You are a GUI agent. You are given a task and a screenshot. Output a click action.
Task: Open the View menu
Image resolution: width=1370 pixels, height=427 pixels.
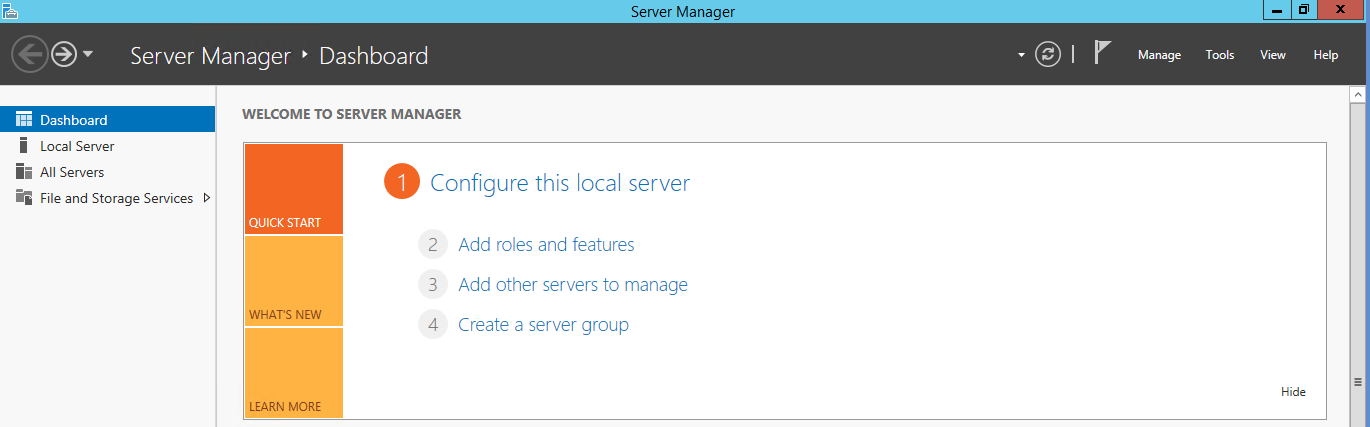pyautogui.click(x=1272, y=55)
